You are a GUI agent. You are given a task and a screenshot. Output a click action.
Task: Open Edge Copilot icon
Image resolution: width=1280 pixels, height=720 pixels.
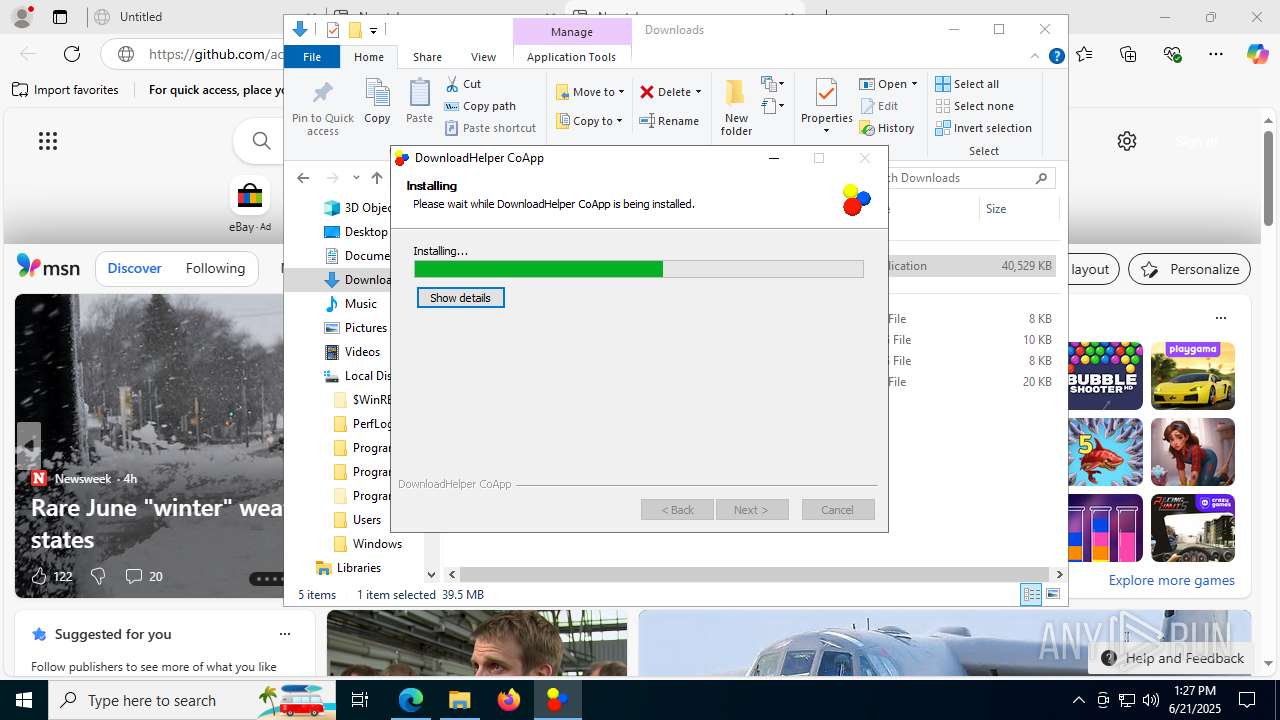pyautogui.click(x=1257, y=54)
